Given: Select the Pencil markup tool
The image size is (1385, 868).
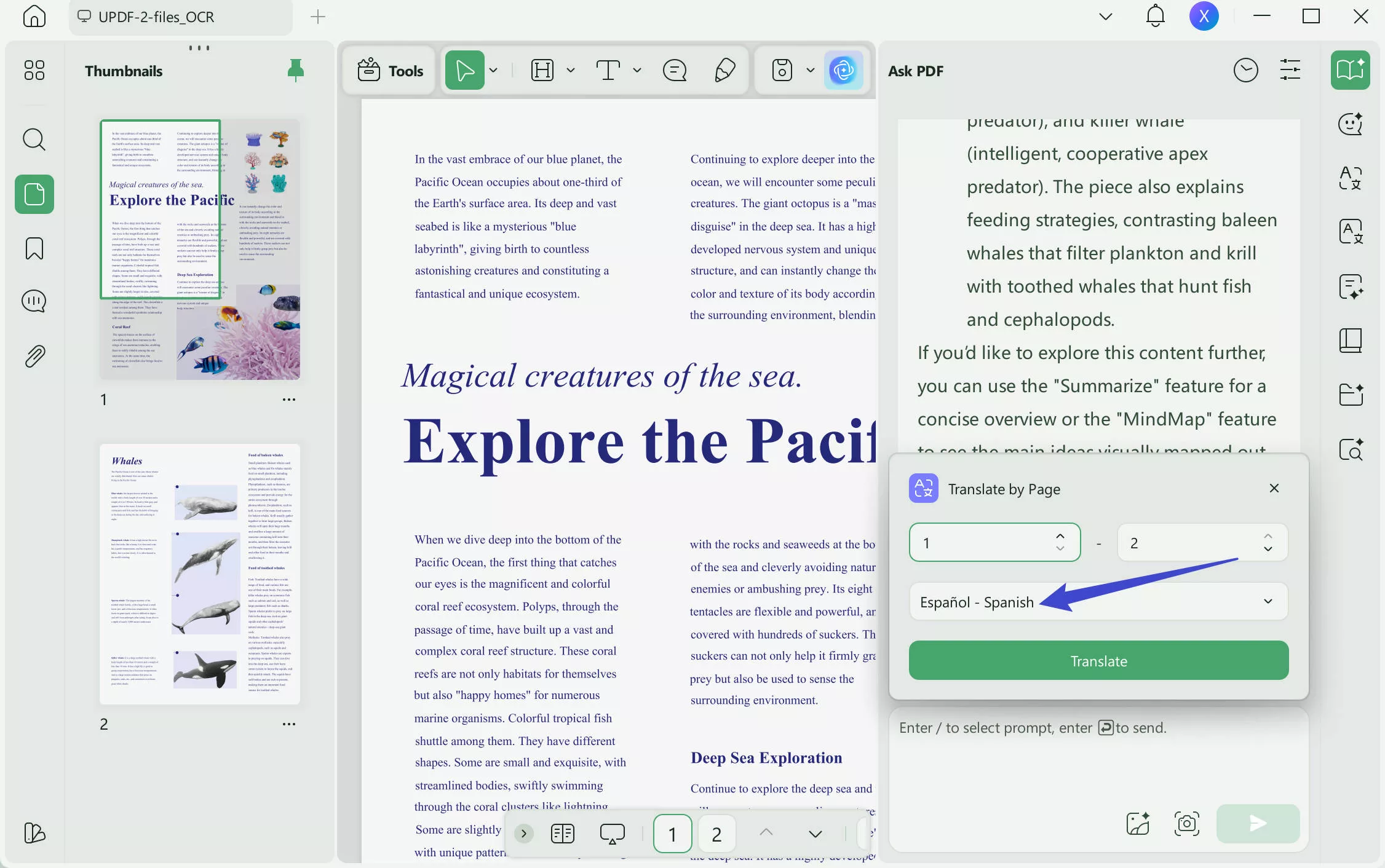Looking at the screenshot, I should click(x=724, y=70).
